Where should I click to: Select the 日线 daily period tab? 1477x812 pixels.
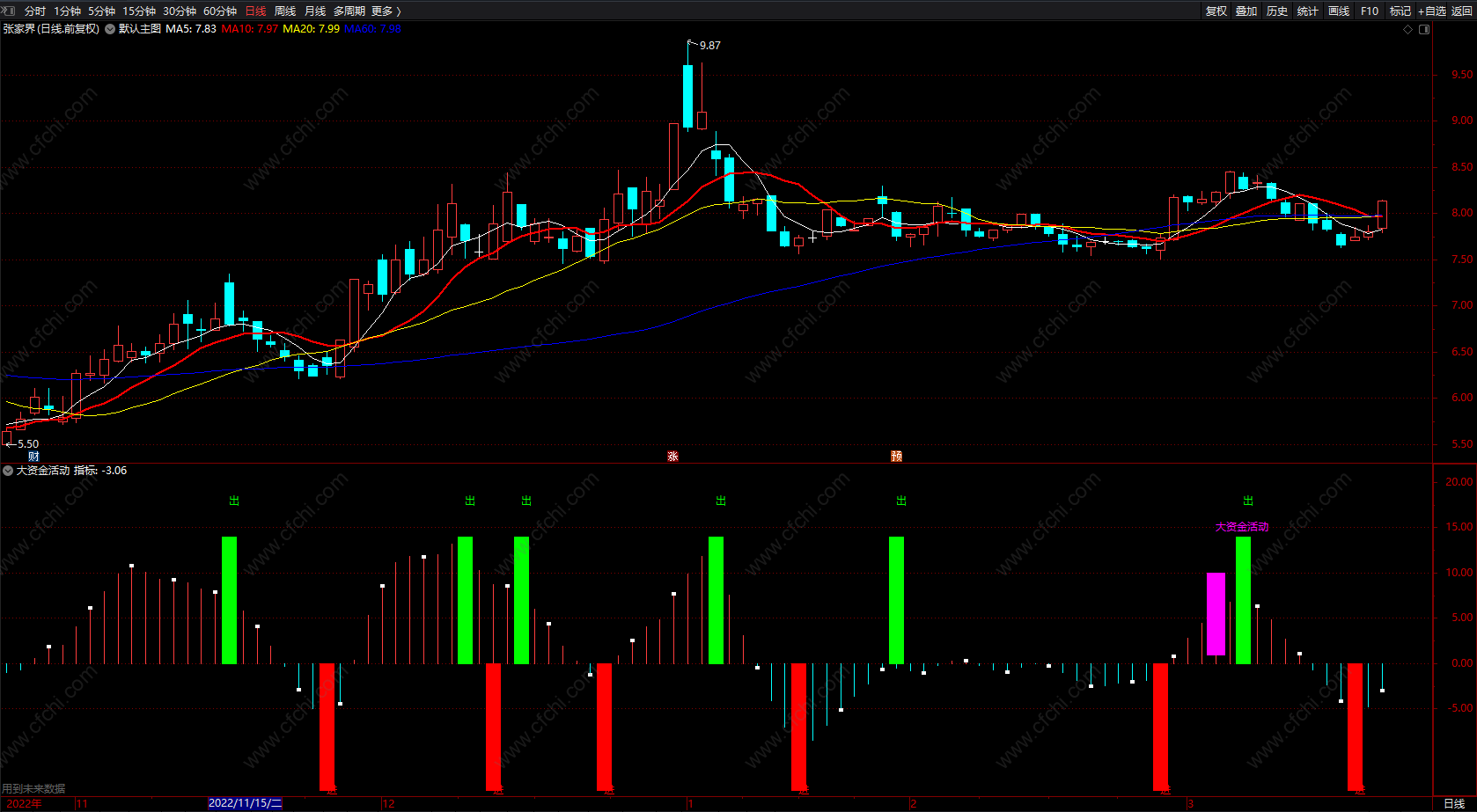pos(255,11)
